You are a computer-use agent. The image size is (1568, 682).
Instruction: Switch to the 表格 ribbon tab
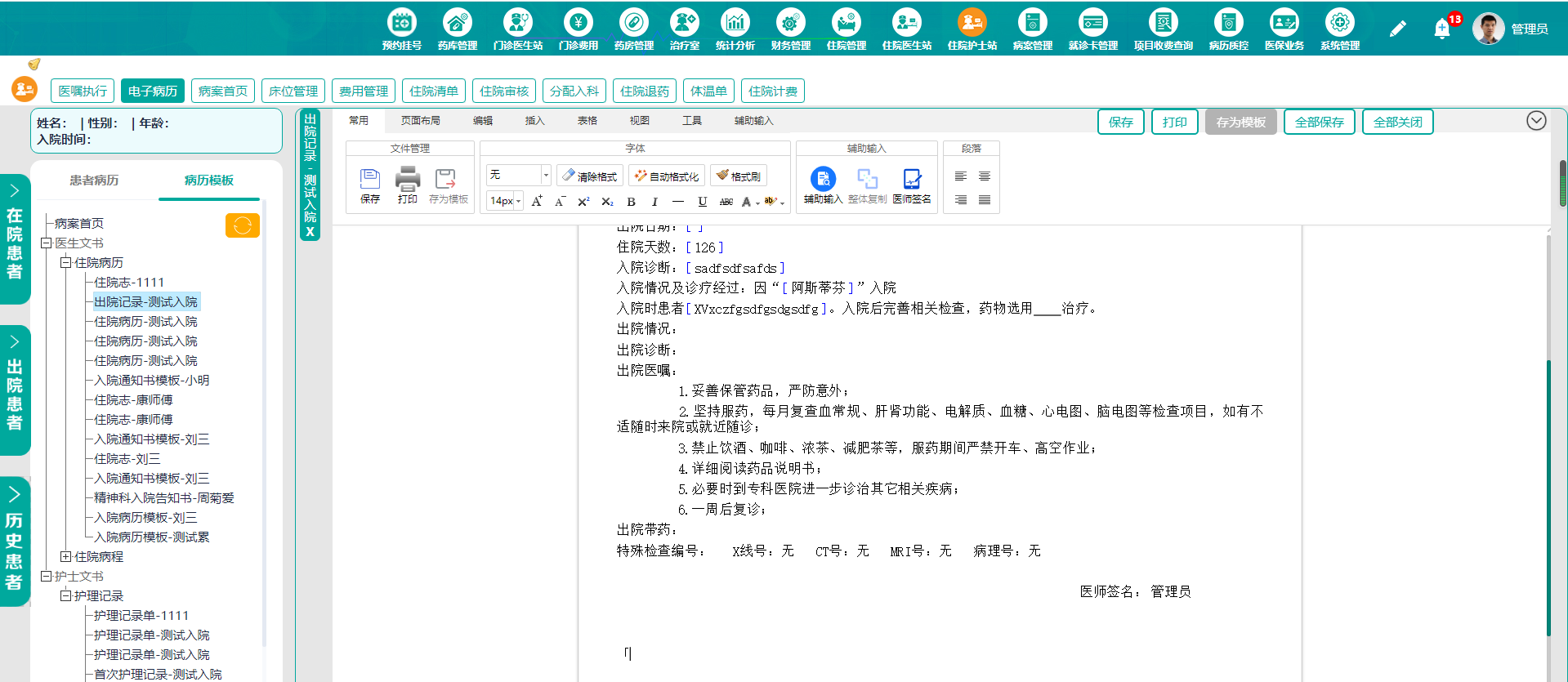(x=587, y=121)
